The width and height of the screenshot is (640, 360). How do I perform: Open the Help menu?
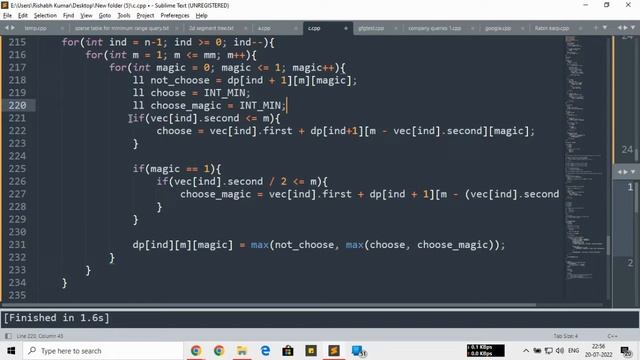(202, 16)
